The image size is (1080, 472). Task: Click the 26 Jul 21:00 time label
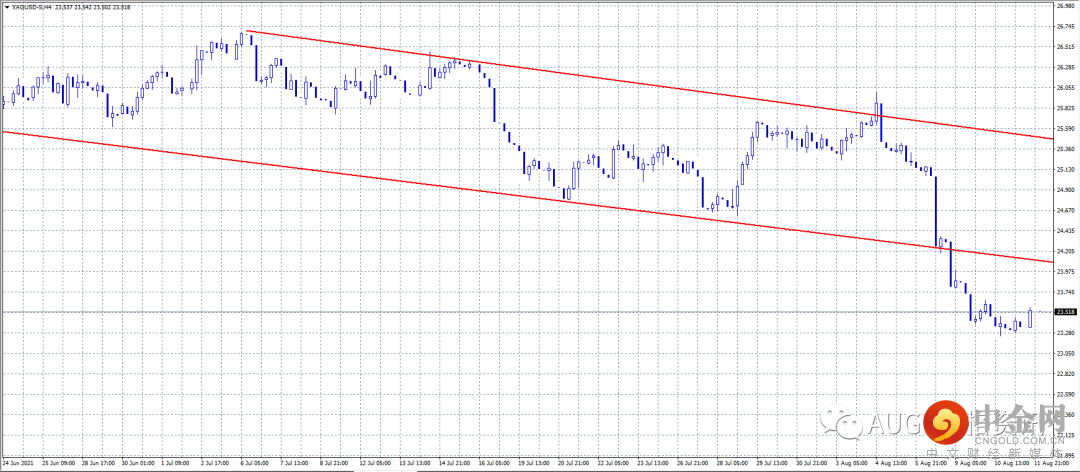point(692,463)
